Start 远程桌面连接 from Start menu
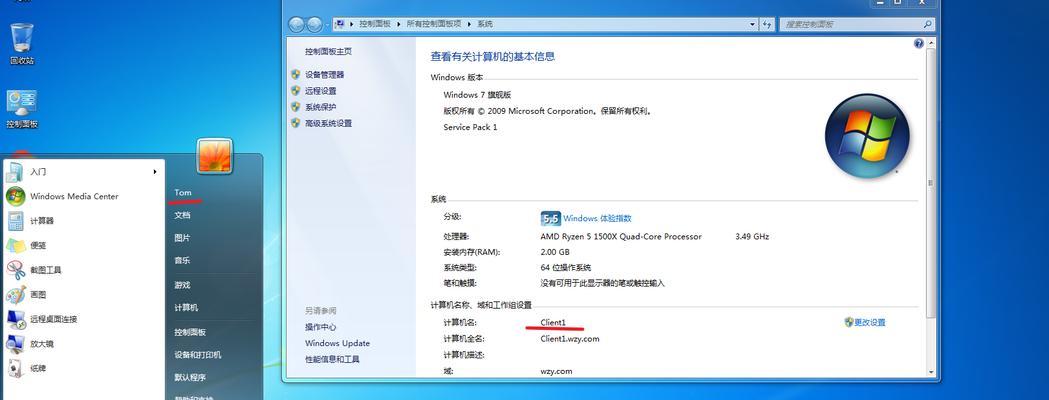 pos(54,319)
